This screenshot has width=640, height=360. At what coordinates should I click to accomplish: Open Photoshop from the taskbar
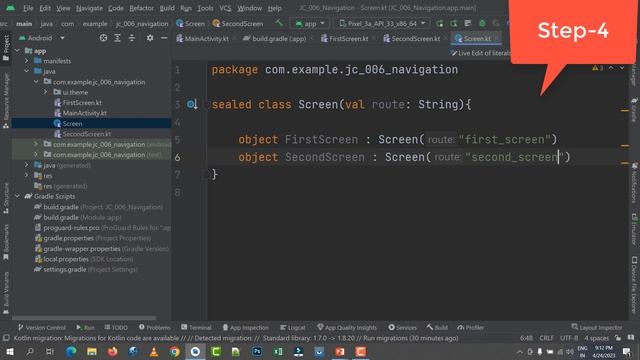pyautogui.click(x=257, y=352)
